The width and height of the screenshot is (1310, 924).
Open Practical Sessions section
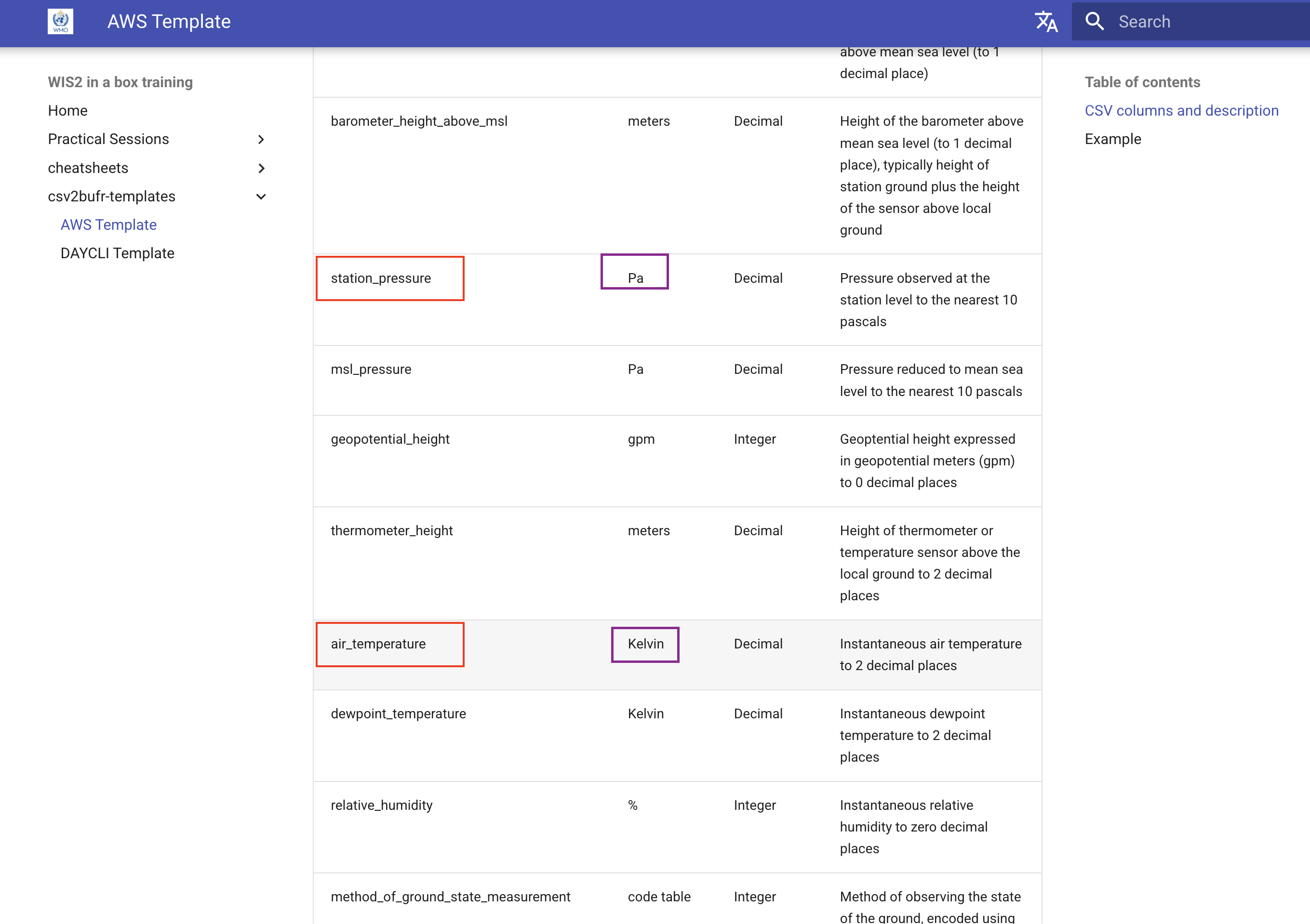click(108, 139)
